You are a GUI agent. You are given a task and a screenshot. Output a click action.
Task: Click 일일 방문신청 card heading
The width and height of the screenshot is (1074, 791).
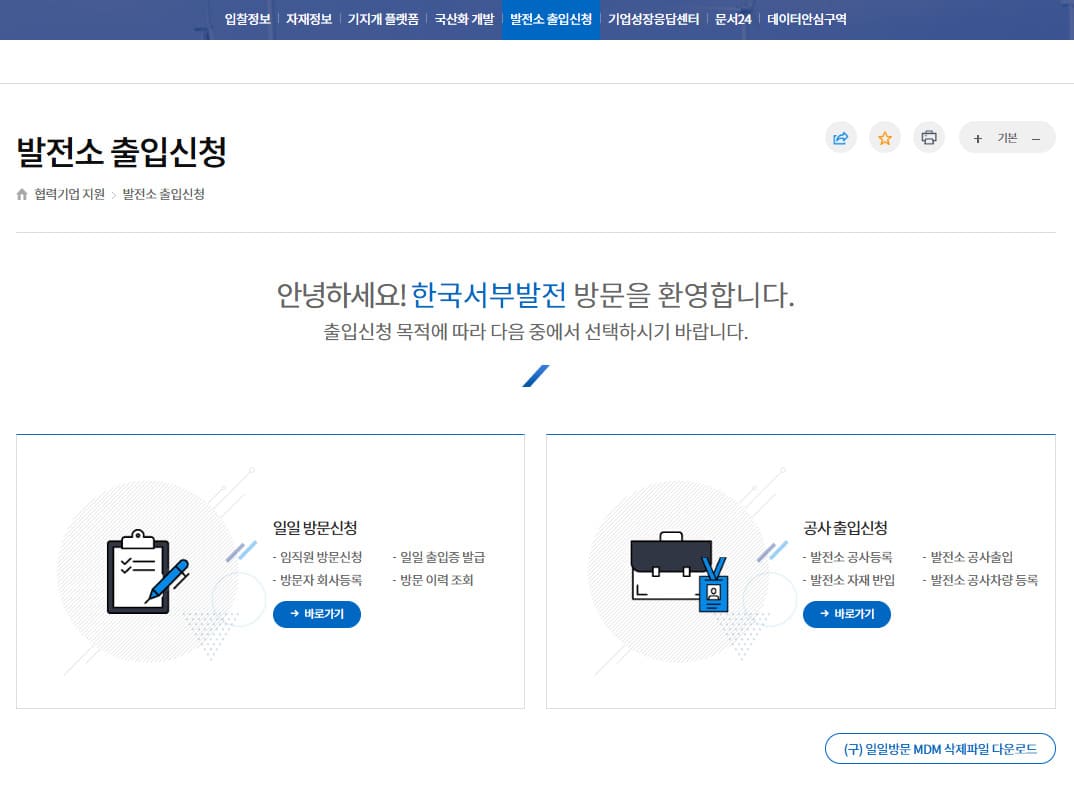point(315,528)
